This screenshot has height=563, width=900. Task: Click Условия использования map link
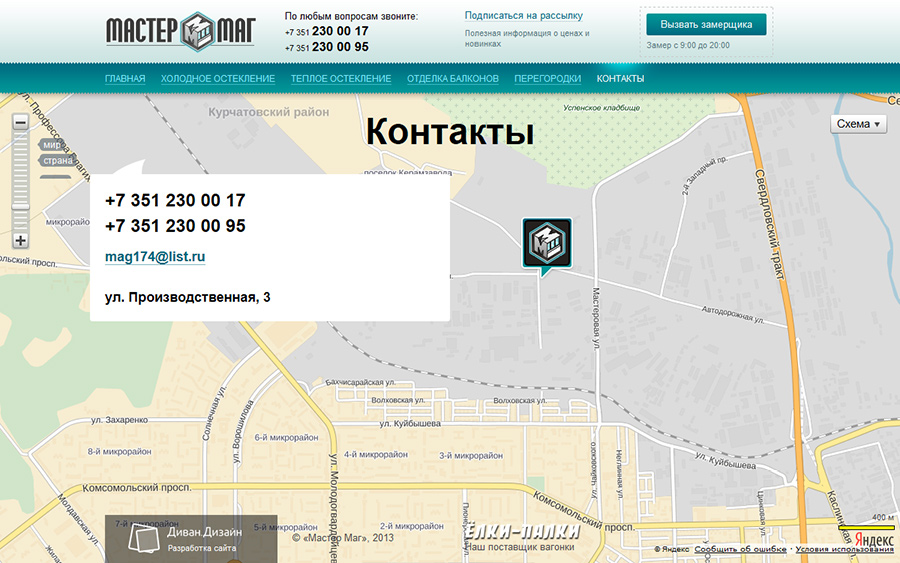845,549
